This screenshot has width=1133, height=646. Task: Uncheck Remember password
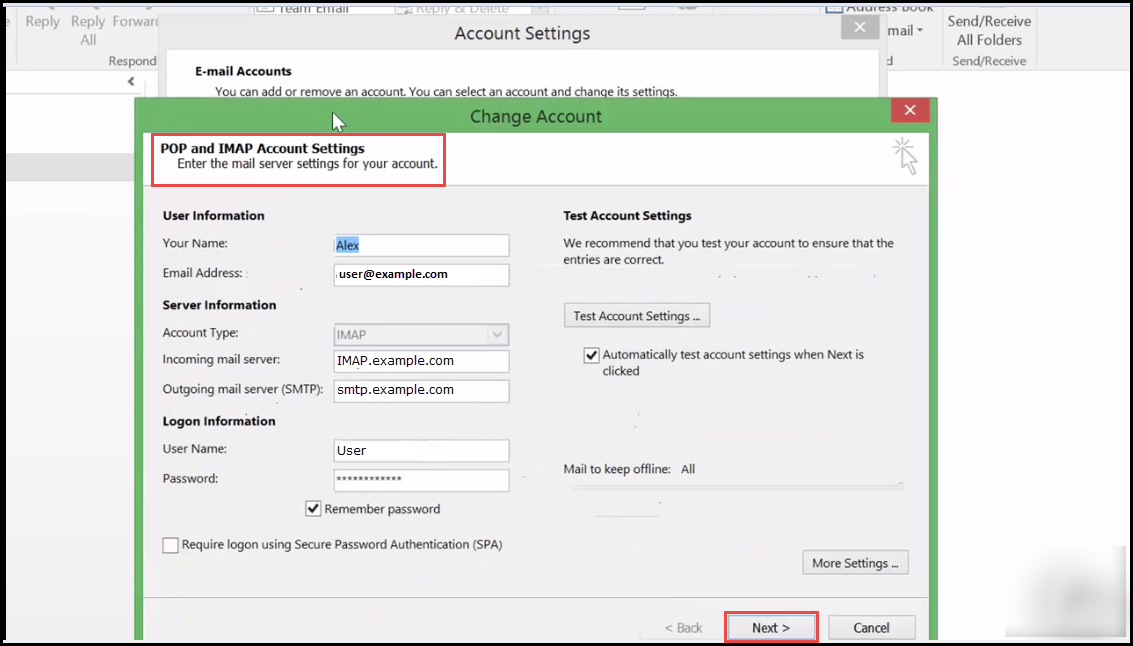tap(313, 508)
